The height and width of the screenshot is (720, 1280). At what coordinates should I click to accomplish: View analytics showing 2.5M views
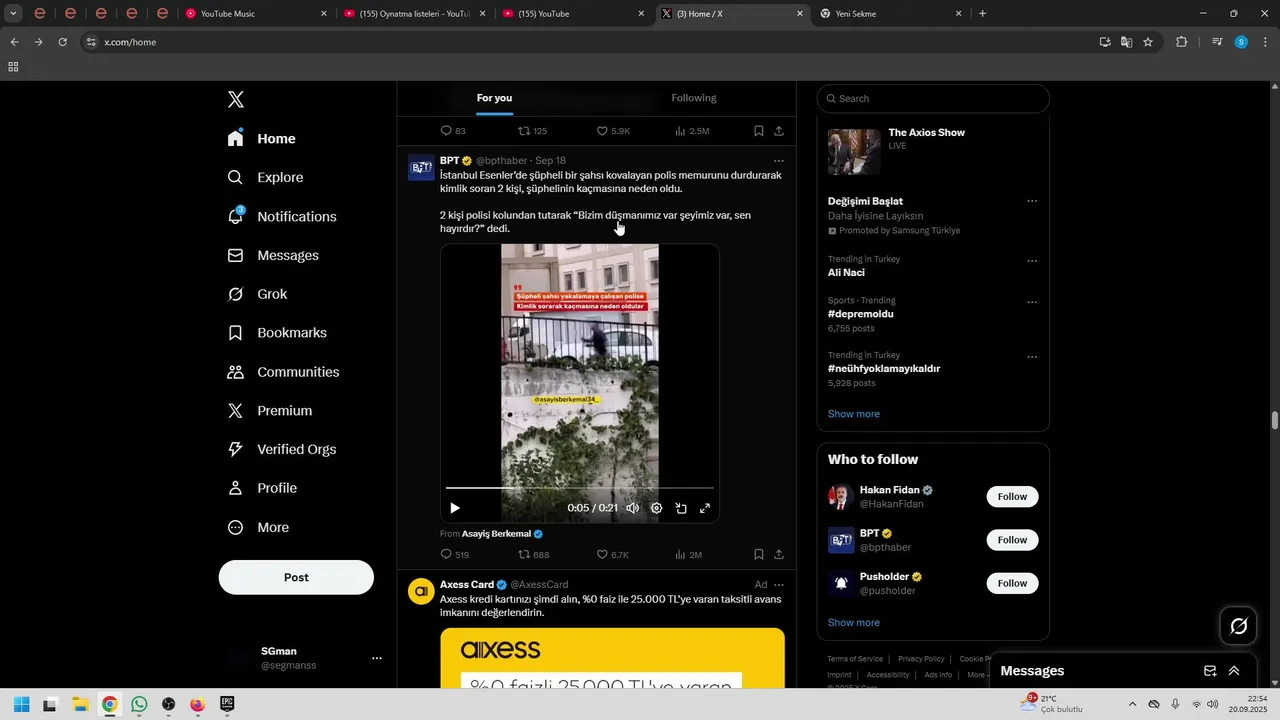(x=692, y=131)
